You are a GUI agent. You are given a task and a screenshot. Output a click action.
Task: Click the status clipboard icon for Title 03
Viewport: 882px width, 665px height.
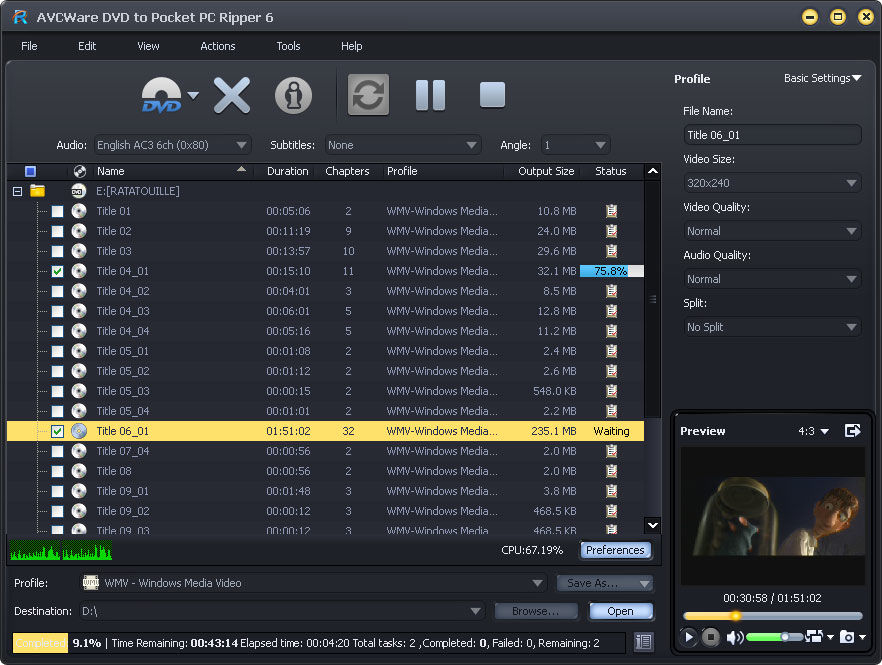pos(611,251)
